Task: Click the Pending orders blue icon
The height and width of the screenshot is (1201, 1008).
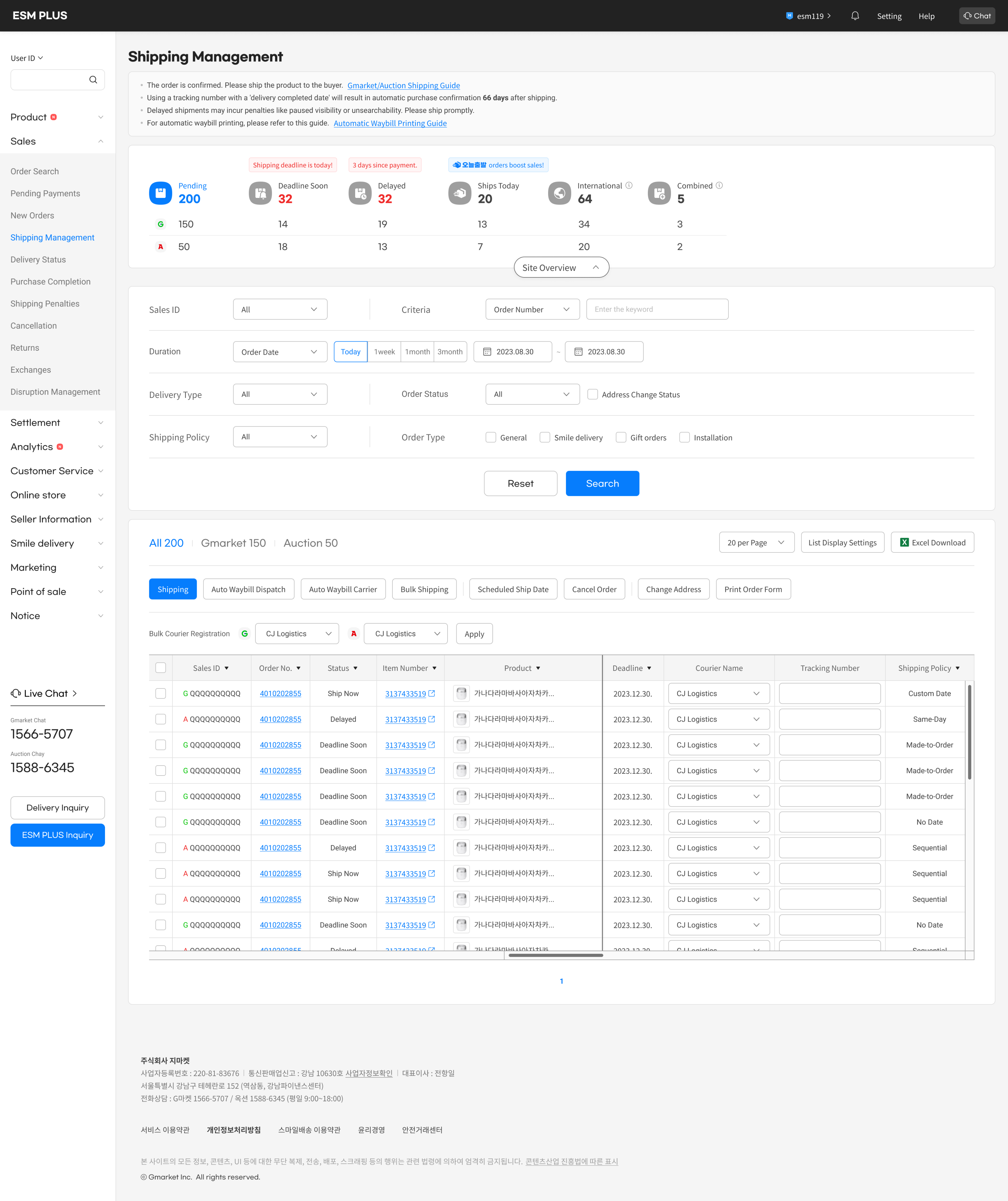Action: [161, 193]
